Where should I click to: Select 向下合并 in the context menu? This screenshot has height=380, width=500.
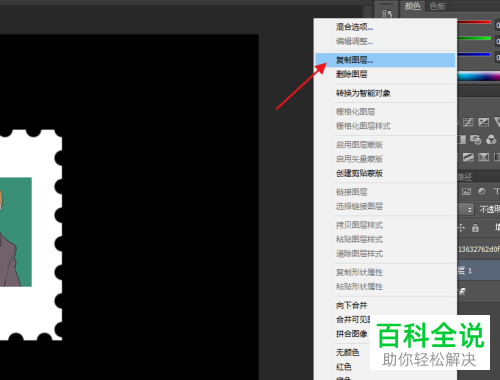click(x=385, y=305)
